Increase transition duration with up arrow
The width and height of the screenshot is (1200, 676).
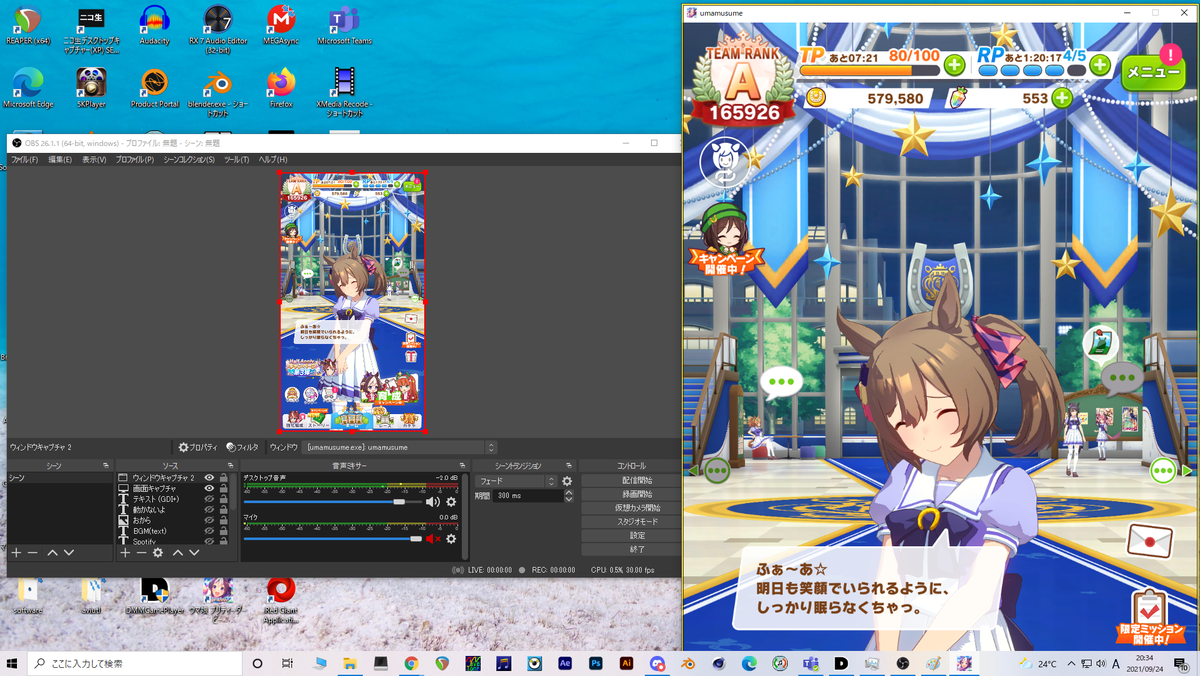[x=569, y=492]
